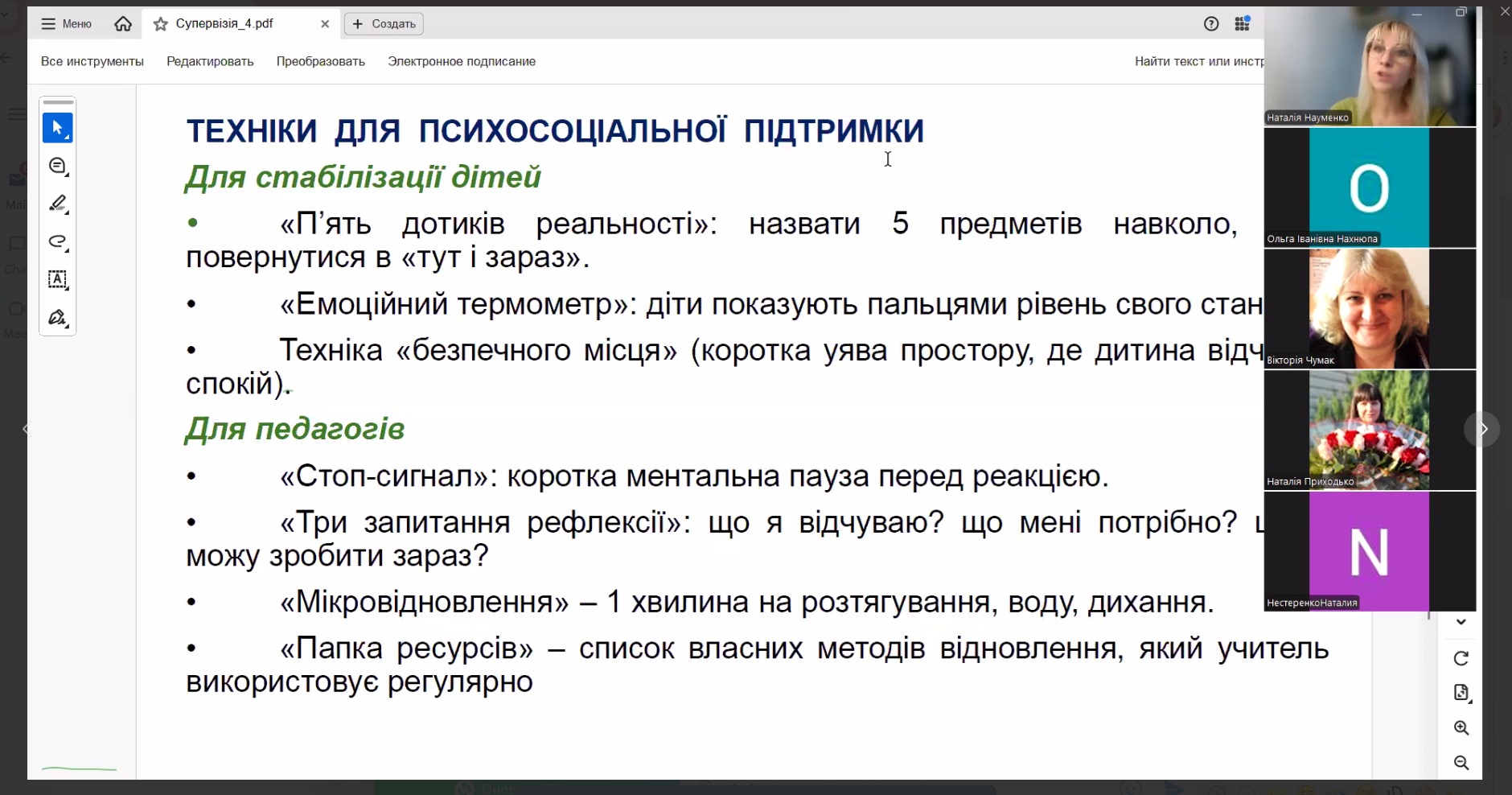Go to the Acrobat Home view

click(123, 24)
